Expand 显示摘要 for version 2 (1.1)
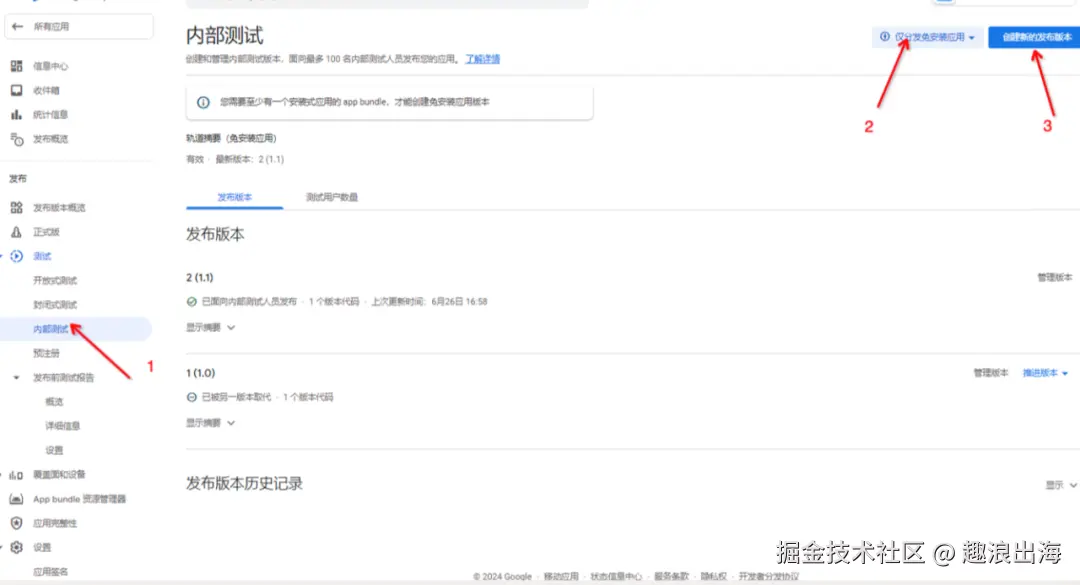 click(x=210, y=326)
